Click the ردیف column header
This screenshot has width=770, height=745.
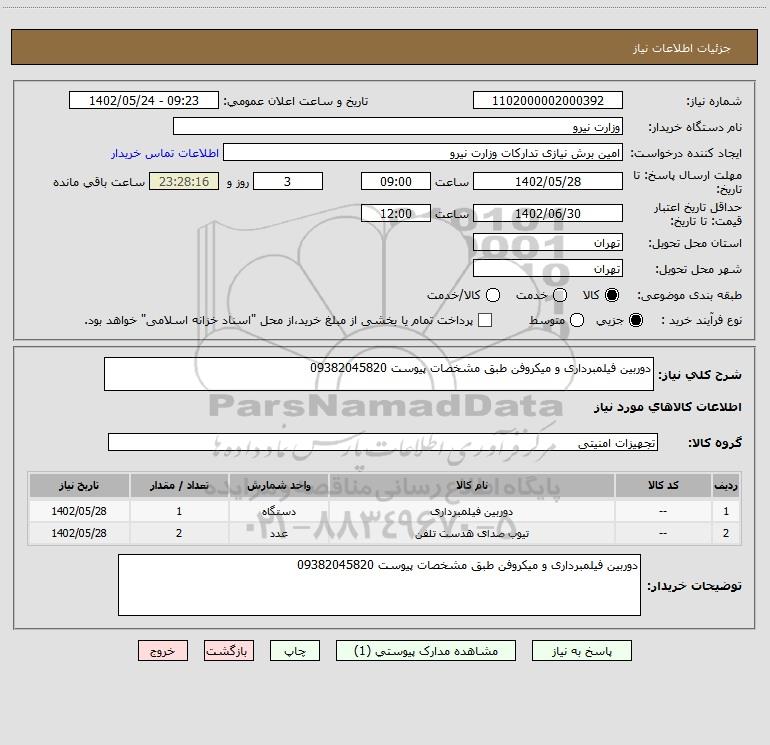coord(726,485)
